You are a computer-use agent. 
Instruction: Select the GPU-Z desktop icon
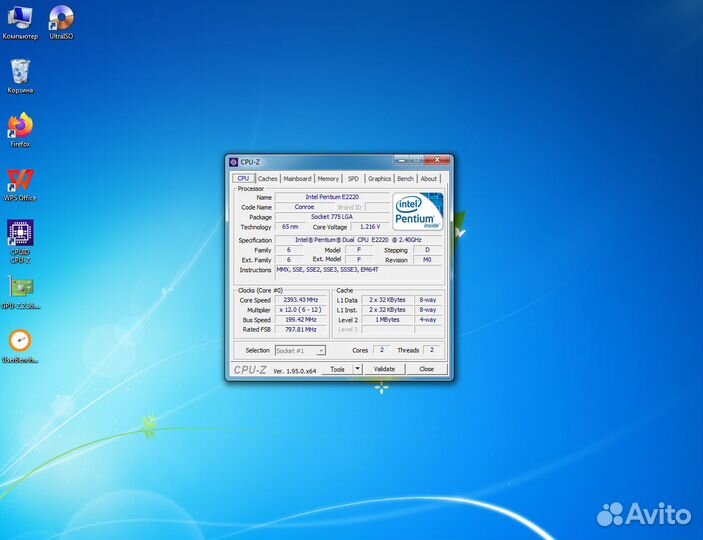[21, 292]
